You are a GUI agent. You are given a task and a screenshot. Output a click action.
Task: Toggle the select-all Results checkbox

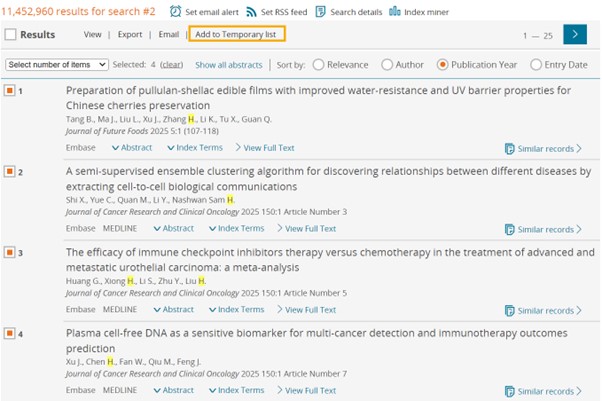click(11, 35)
